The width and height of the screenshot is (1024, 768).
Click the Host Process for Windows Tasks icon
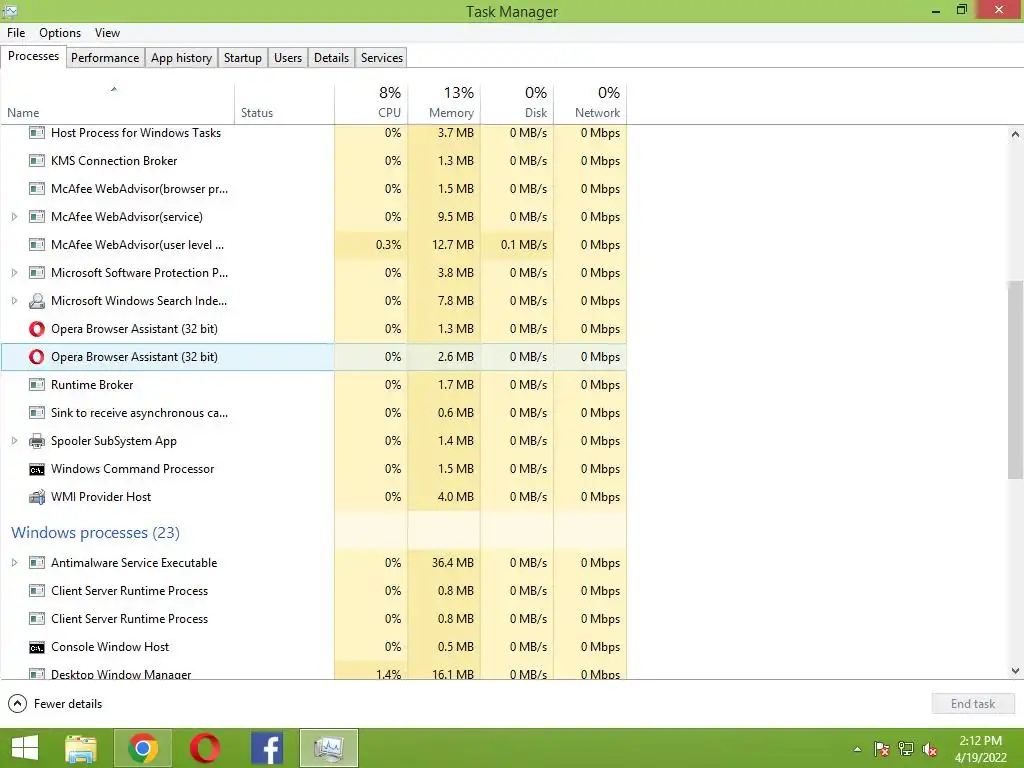pyautogui.click(x=37, y=133)
